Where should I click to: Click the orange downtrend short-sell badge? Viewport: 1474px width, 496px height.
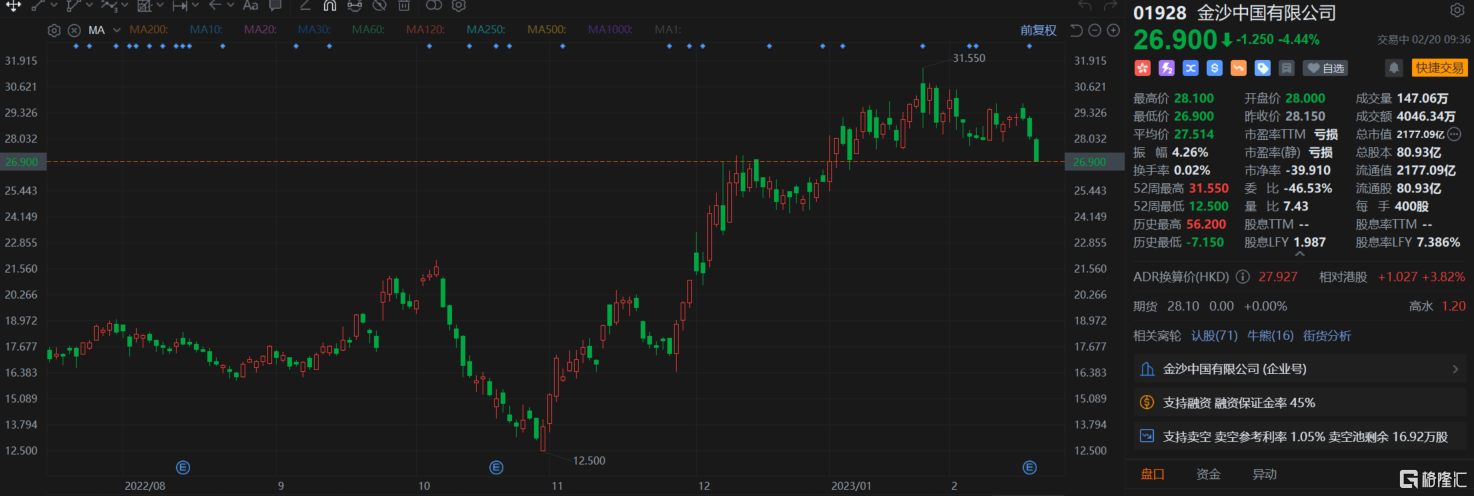coord(1239,68)
